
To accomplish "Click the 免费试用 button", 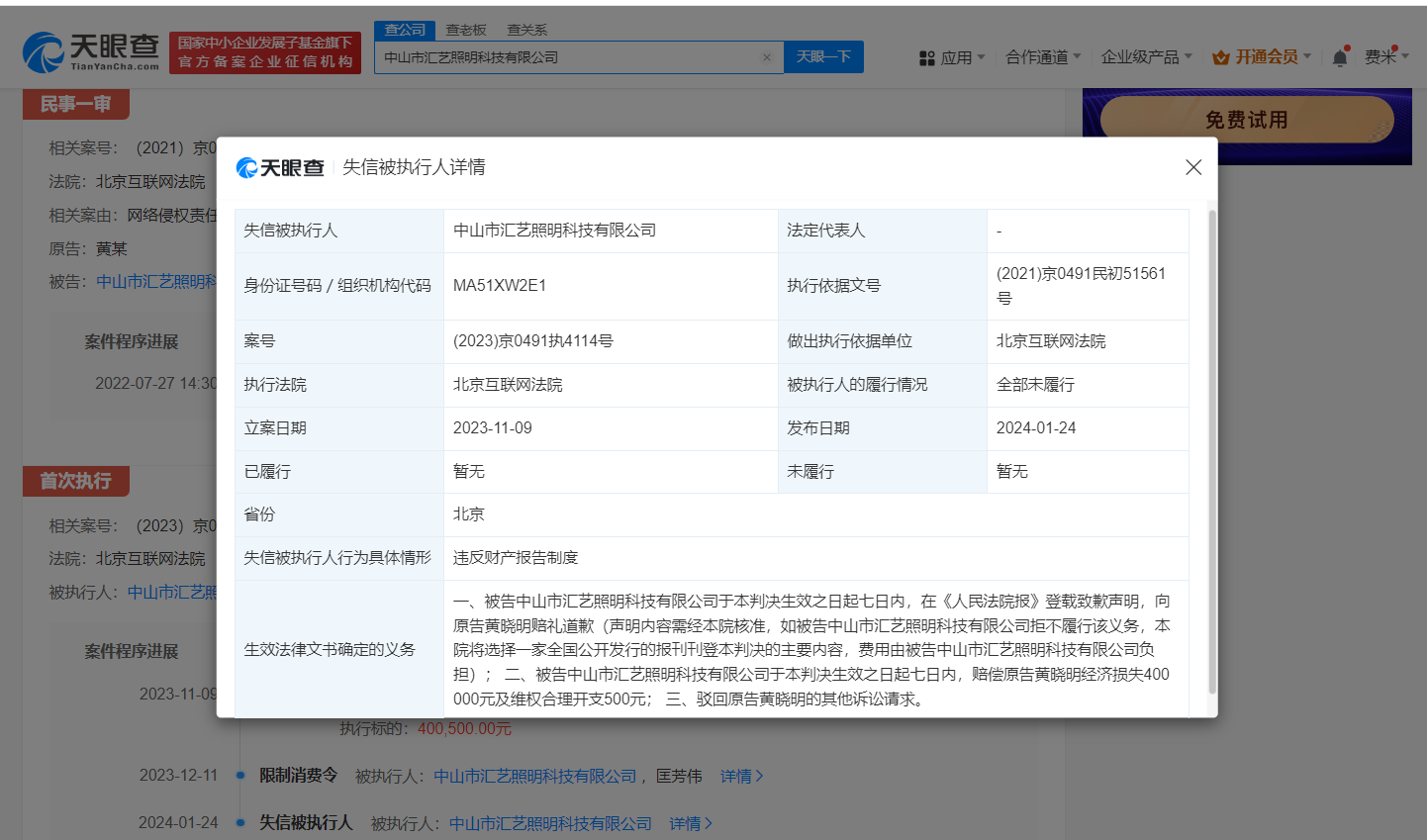I will point(1246,120).
